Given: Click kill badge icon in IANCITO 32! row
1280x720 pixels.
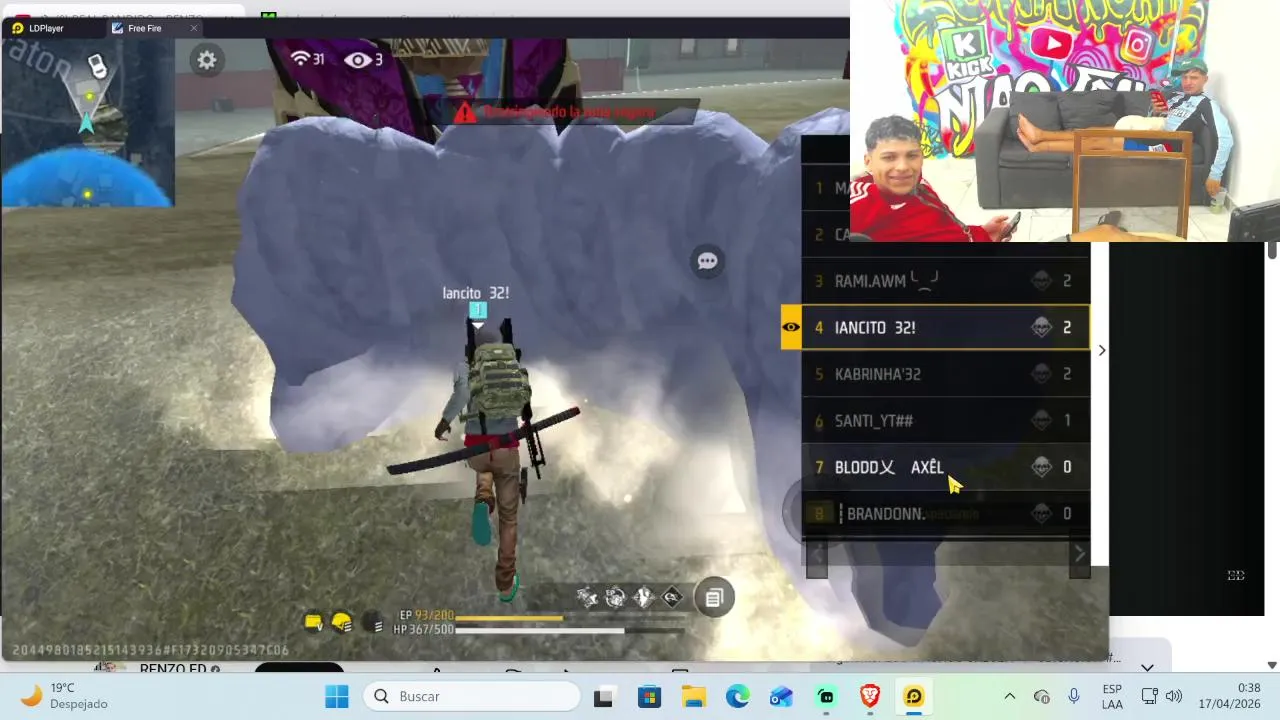Looking at the screenshot, I should tap(1041, 327).
